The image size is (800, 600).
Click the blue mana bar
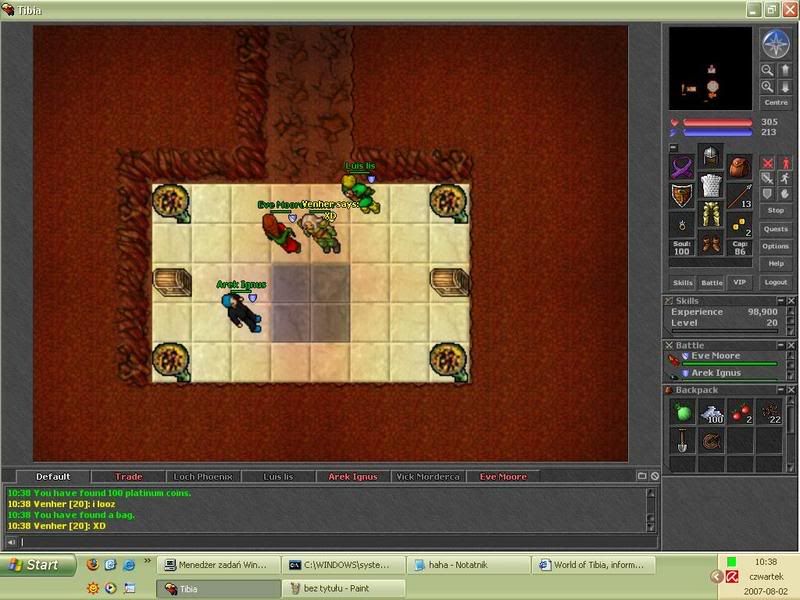(x=717, y=133)
